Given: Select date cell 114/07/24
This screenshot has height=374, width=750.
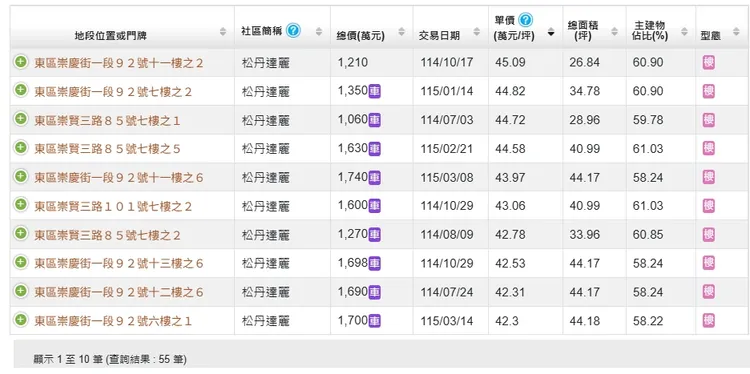Looking at the screenshot, I should [x=447, y=292].
